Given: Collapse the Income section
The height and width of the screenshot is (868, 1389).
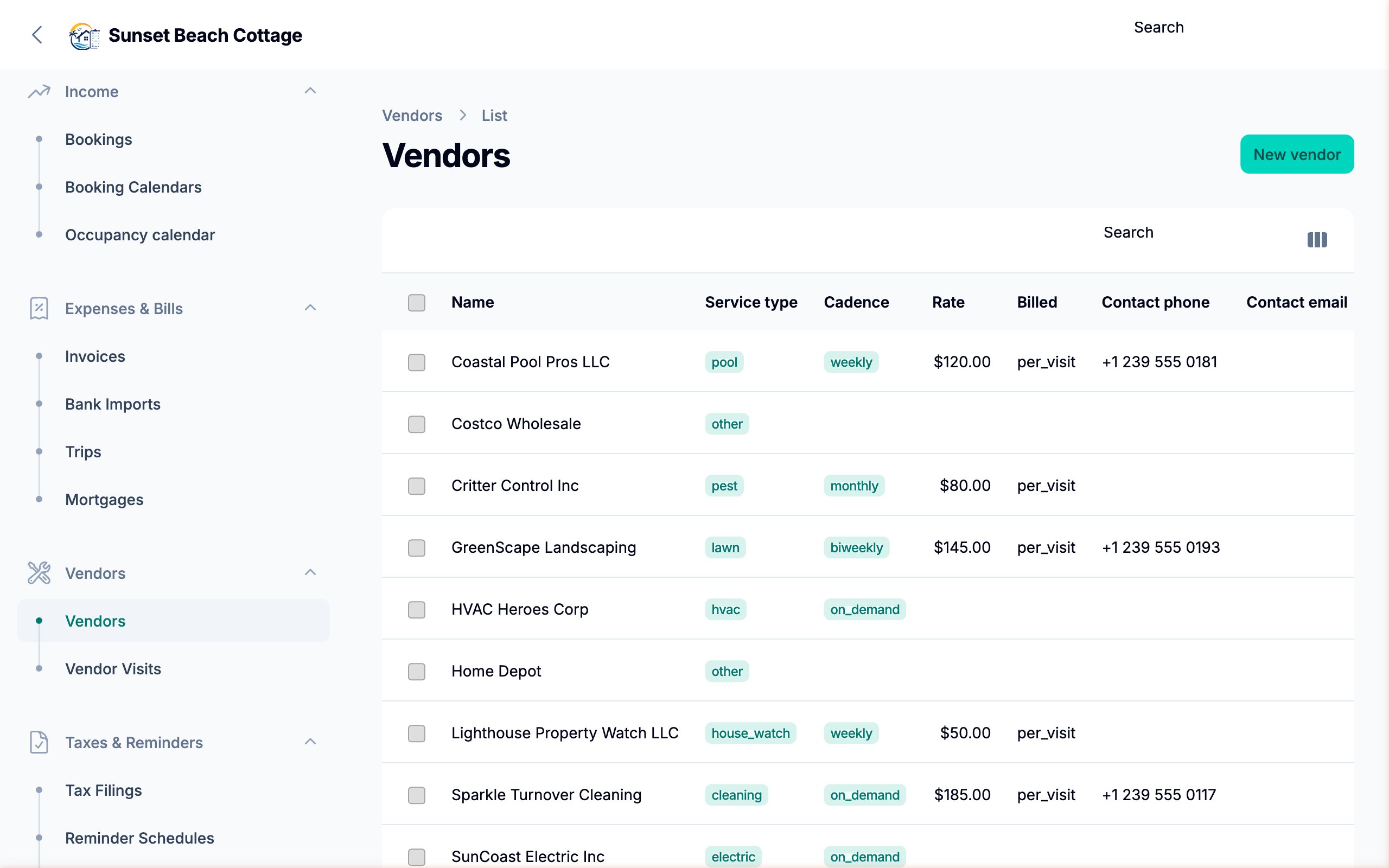Looking at the screenshot, I should coord(310,90).
